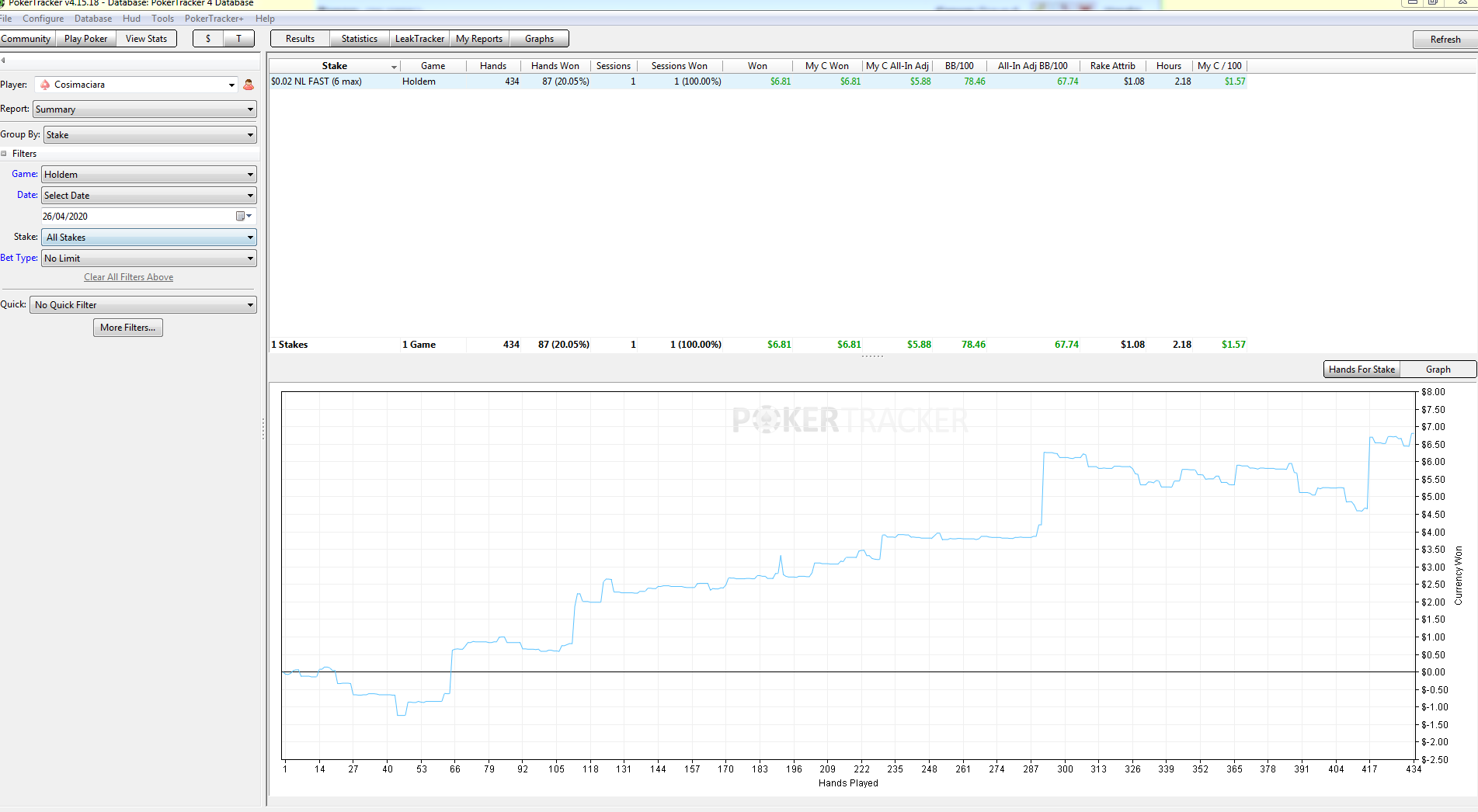Open the Report dropdown set to Summary
Image resolution: width=1478 pixels, height=812 pixels.
[144, 109]
